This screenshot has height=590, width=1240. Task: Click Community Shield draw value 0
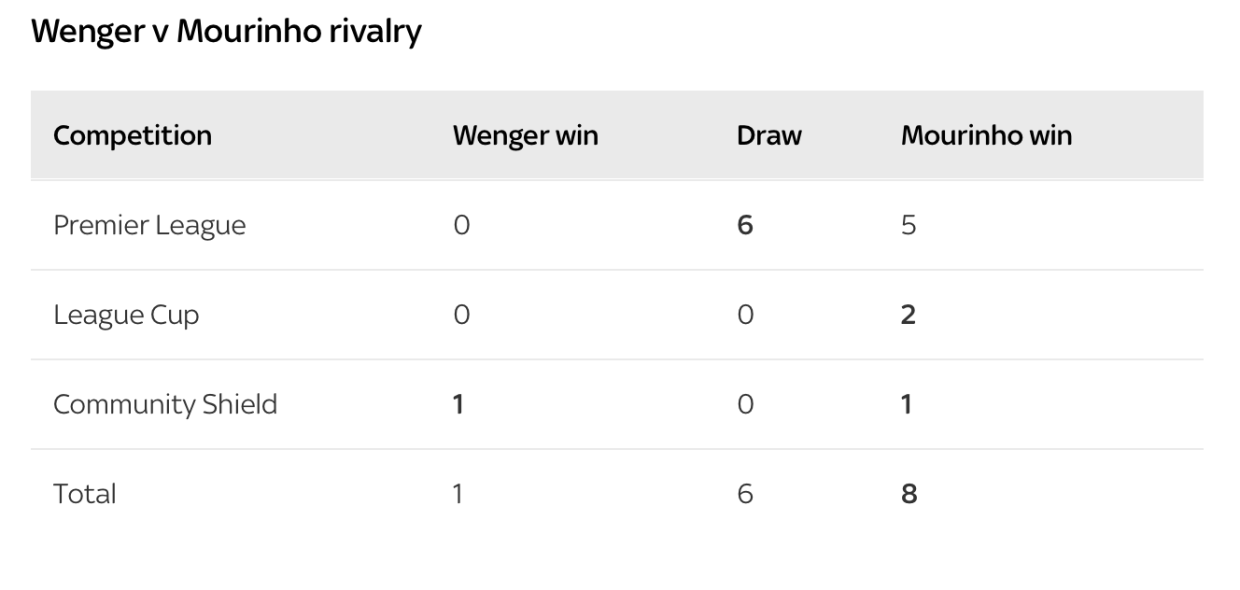point(745,405)
